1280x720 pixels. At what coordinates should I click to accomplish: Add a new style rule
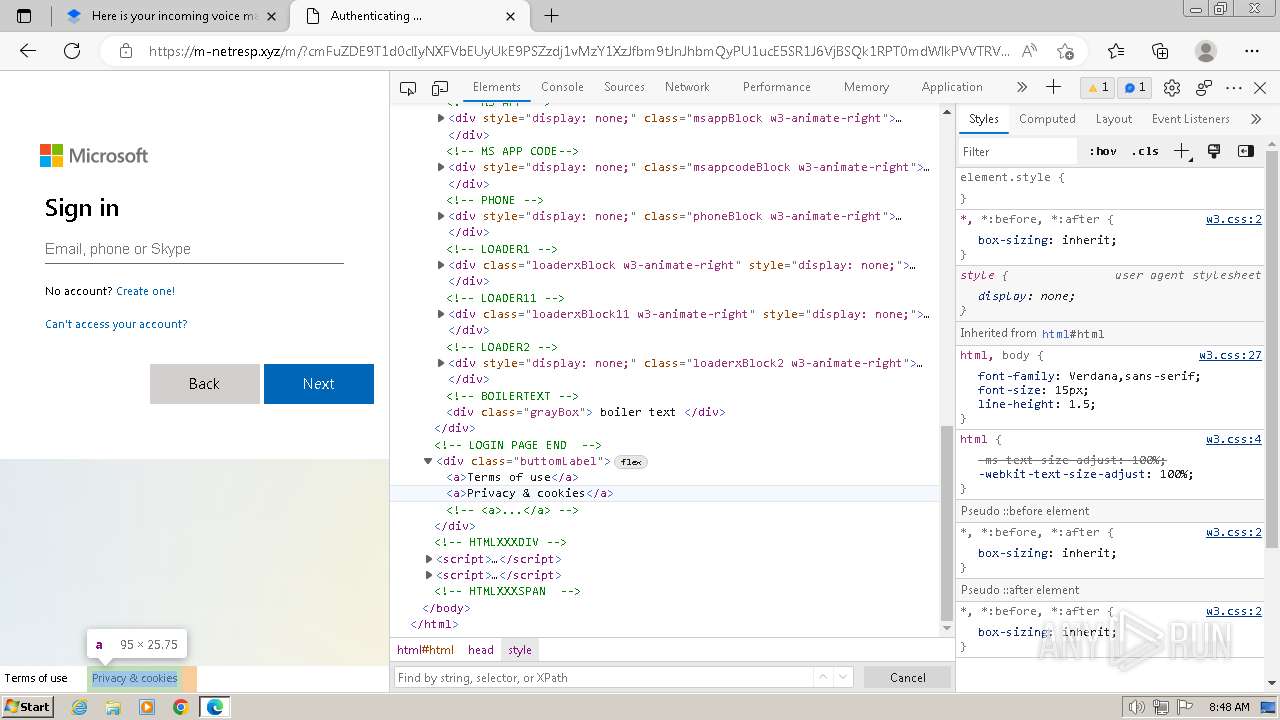[1182, 151]
